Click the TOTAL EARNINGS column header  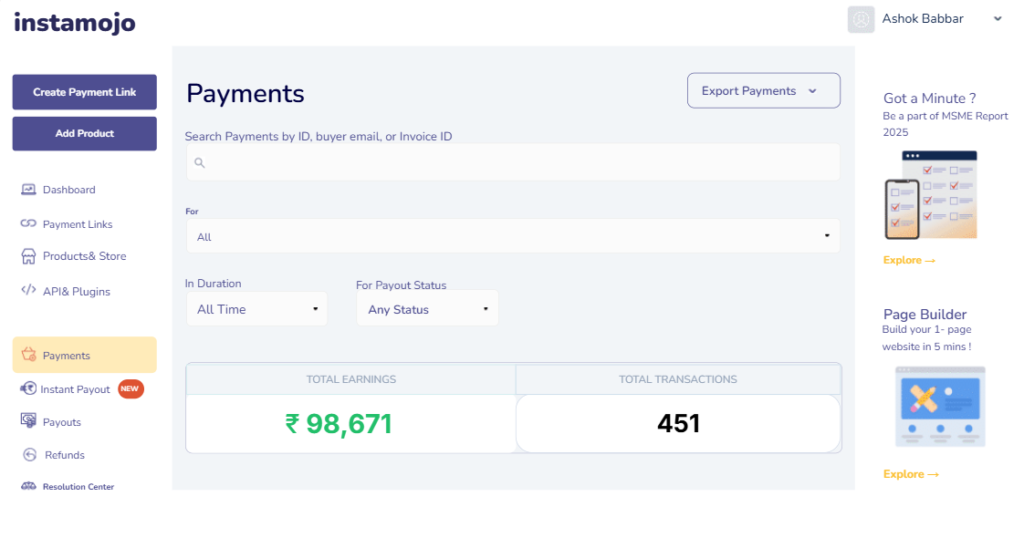pyautogui.click(x=351, y=379)
